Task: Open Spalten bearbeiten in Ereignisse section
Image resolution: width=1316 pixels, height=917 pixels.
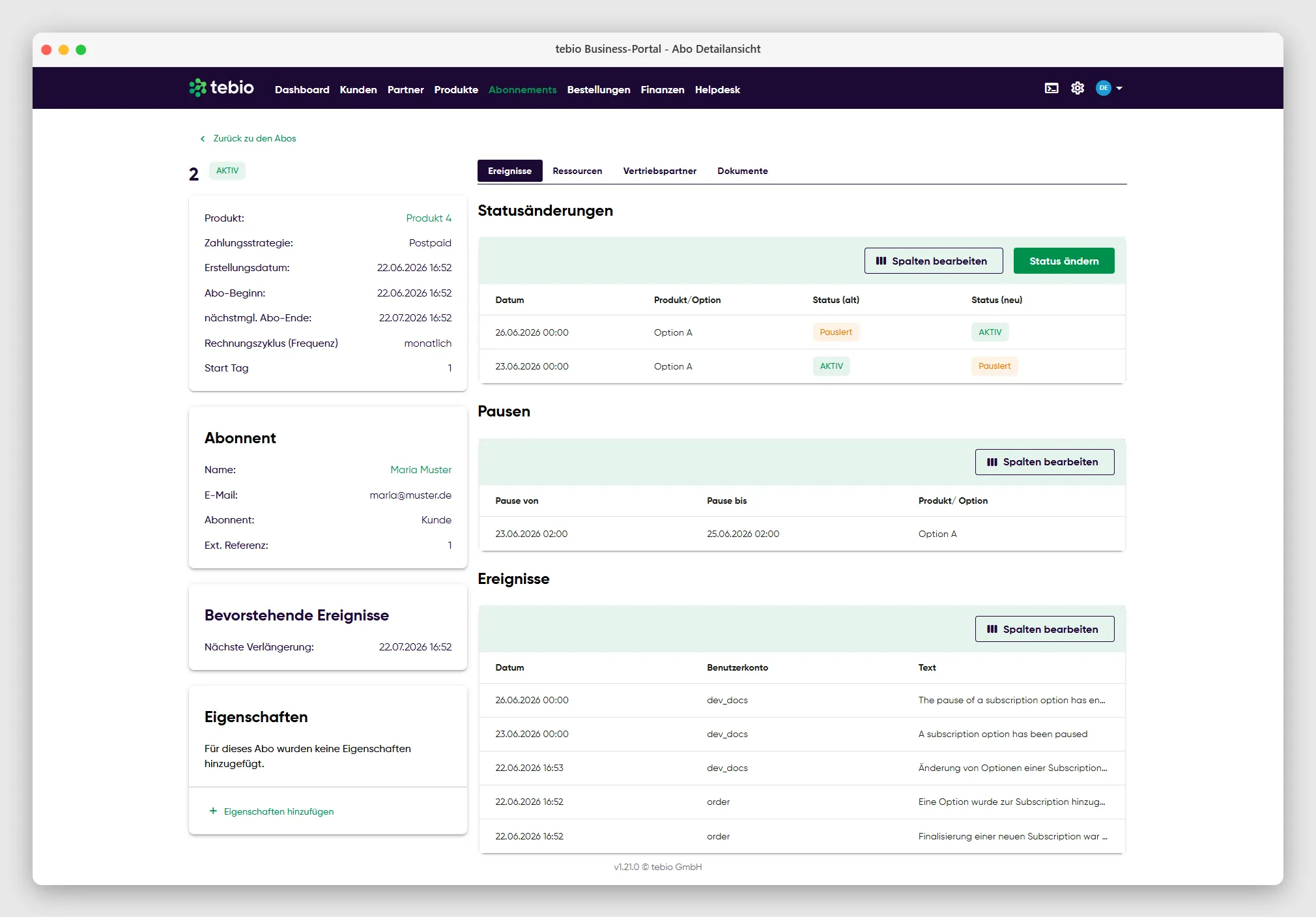Action: [1044, 629]
